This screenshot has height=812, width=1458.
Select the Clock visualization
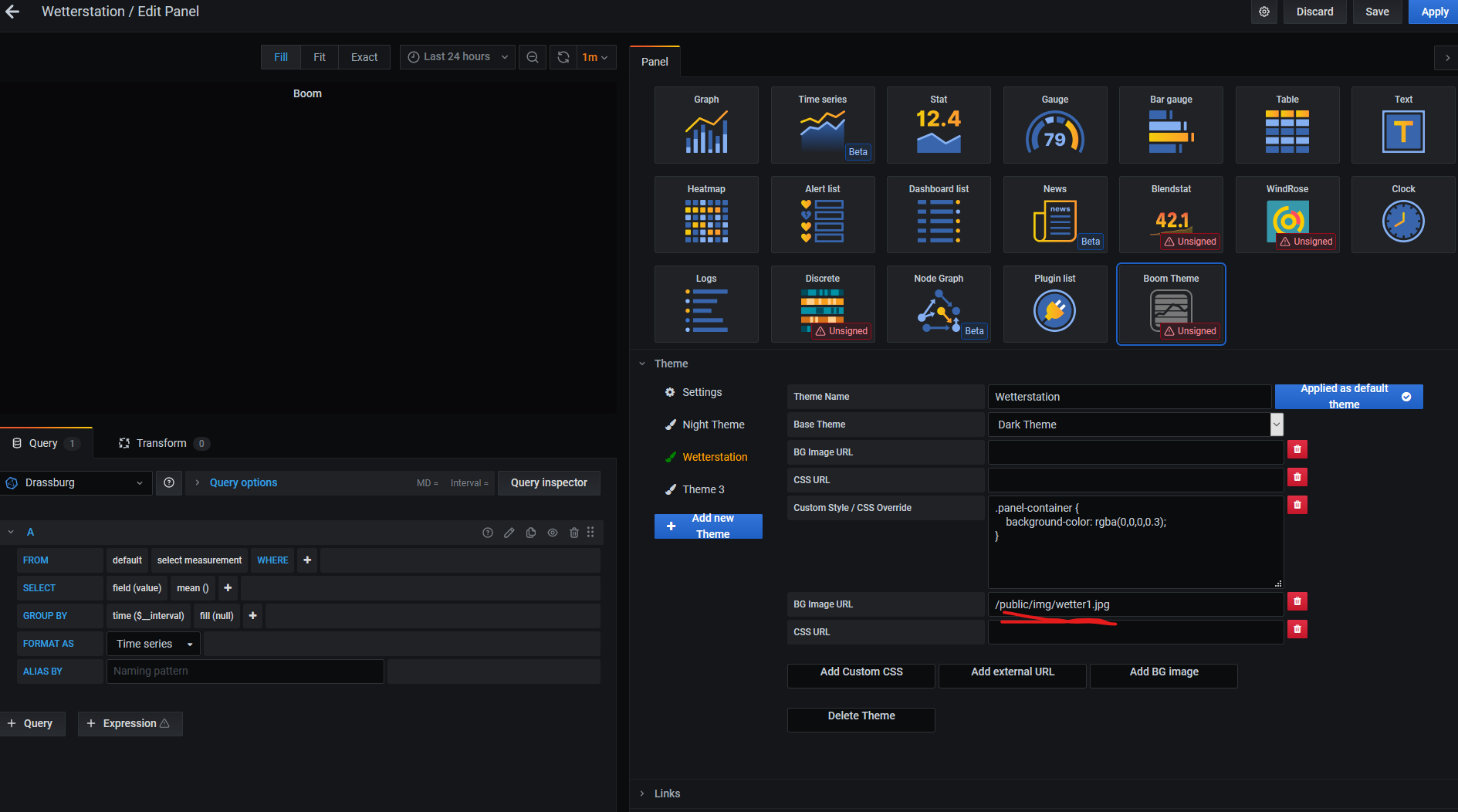coord(1403,215)
